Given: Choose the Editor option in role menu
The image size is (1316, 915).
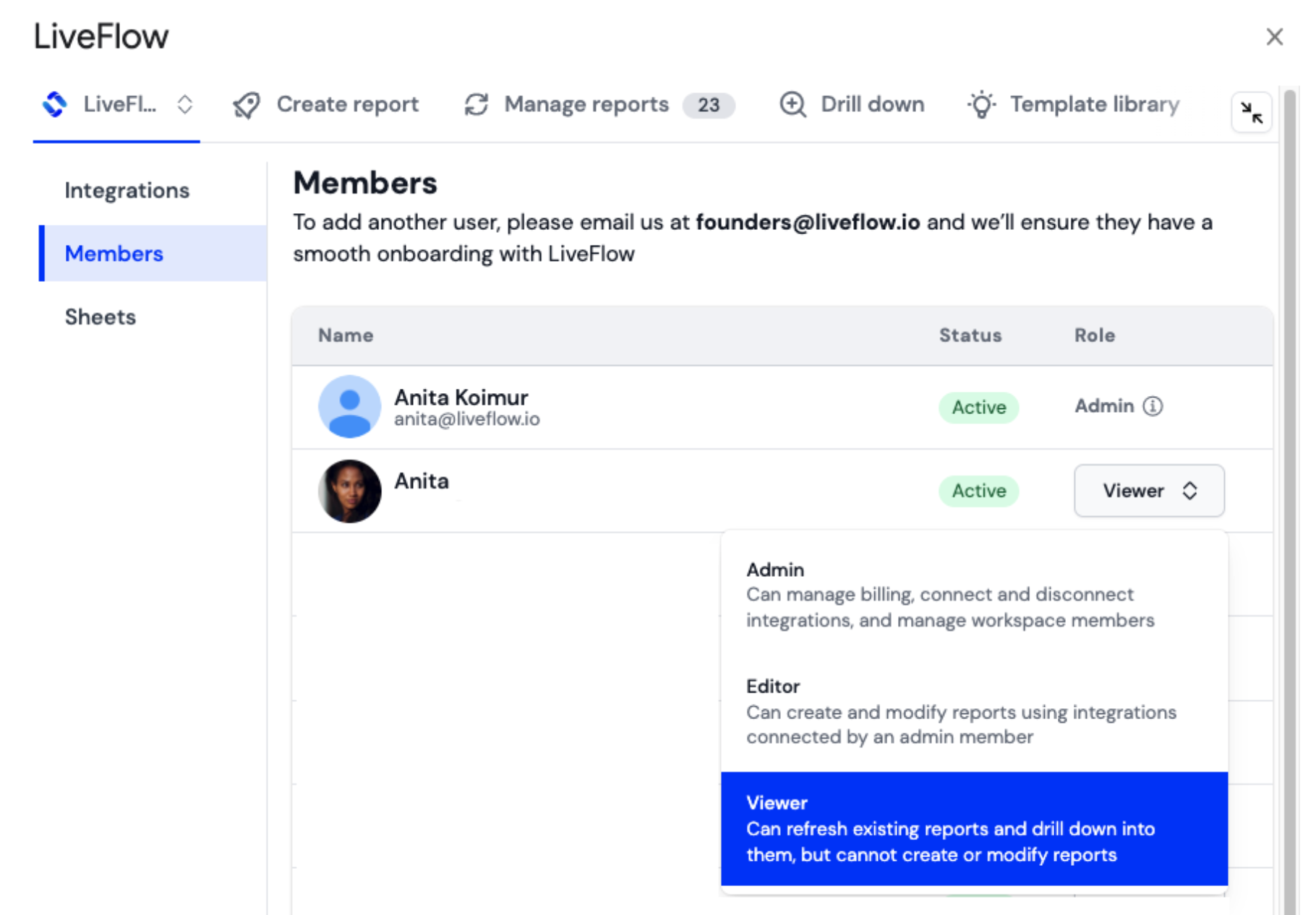Looking at the screenshot, I should coord(974,711).
